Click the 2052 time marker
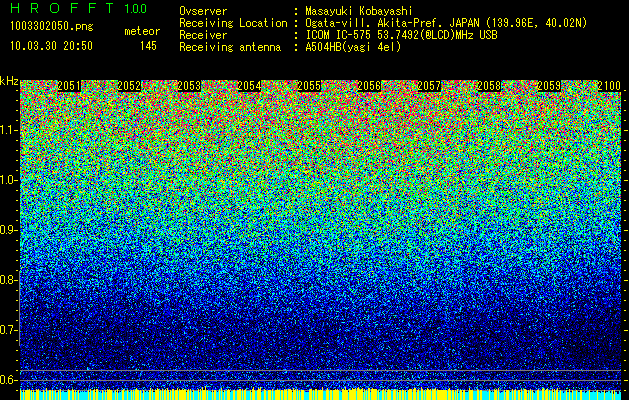 pos(129,86)
